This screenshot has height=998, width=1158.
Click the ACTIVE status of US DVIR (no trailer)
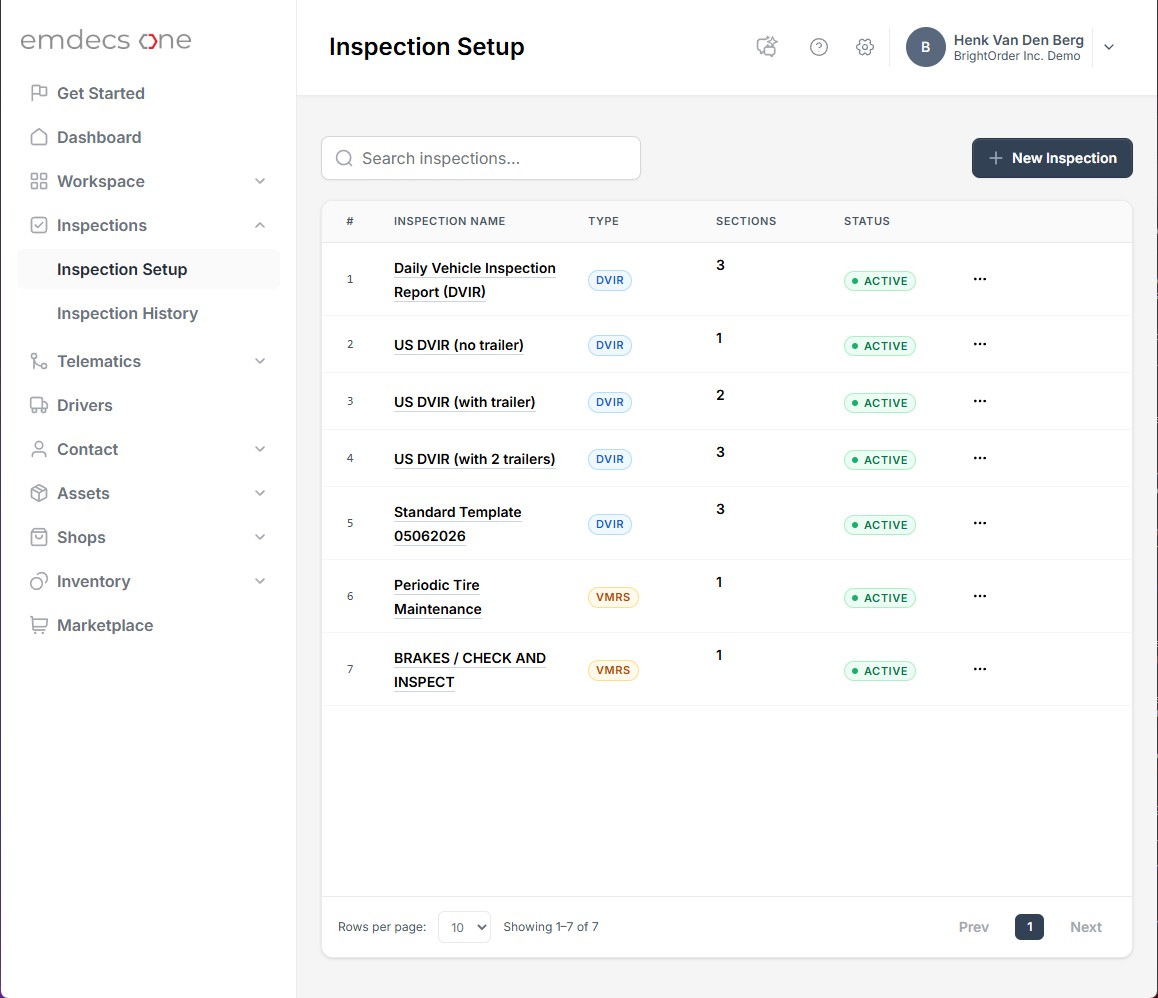coord(880,346)
